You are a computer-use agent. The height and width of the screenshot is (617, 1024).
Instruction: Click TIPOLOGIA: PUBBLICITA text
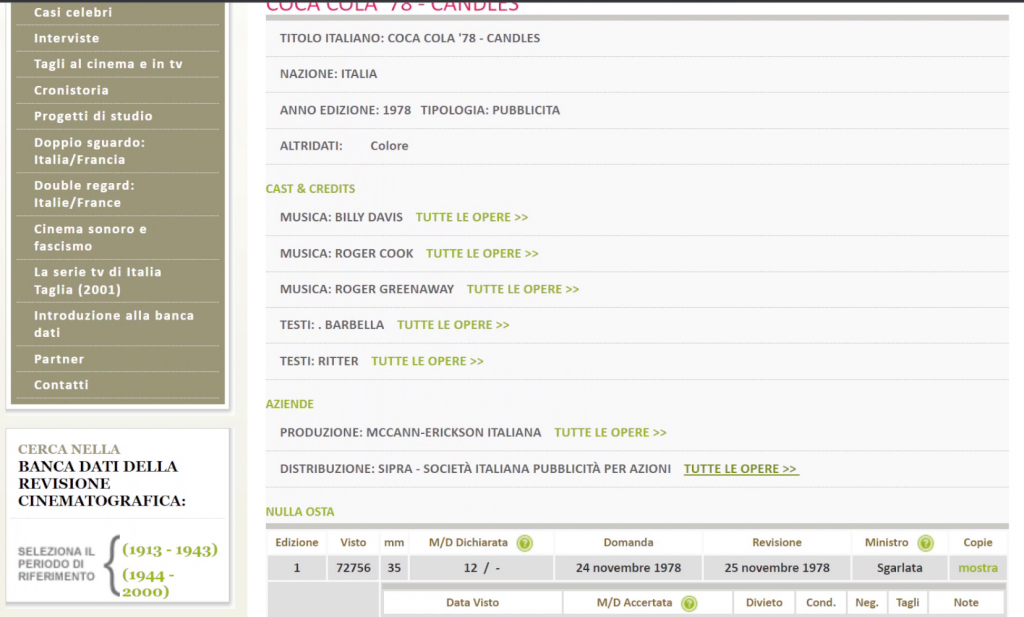[490, 110]
